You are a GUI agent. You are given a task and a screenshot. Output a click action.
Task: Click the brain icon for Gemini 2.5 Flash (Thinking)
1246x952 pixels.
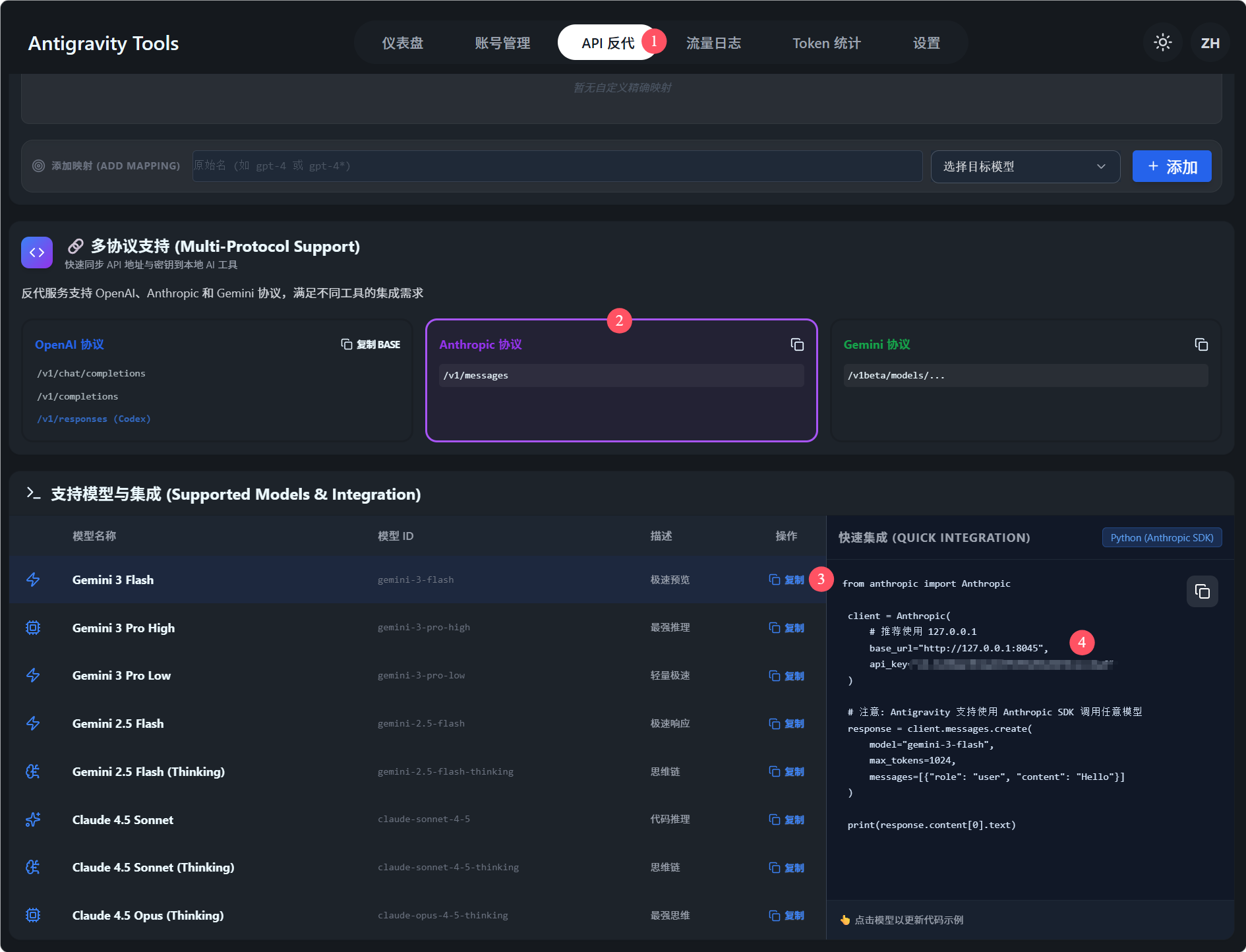tap(33, 771)
